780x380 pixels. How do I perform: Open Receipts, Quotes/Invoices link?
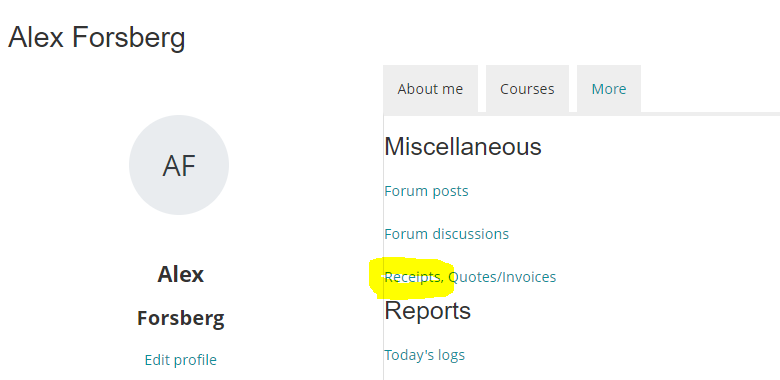[x=470, y=277]
